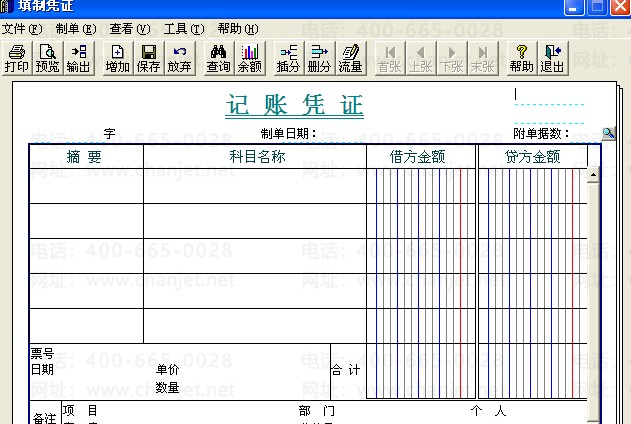
Task: Open voucher search via 查询 icon
Action: coord(219,58)
